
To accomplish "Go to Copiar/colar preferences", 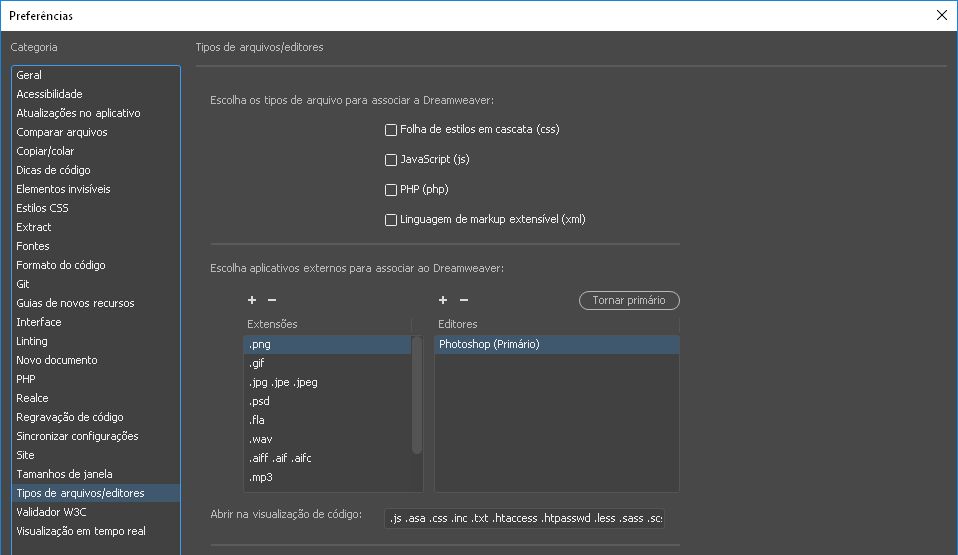I will pos(96,151).
